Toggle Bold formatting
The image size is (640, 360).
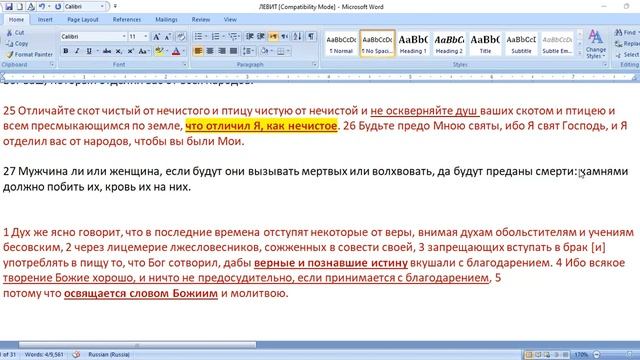click(x=66, y=51)
